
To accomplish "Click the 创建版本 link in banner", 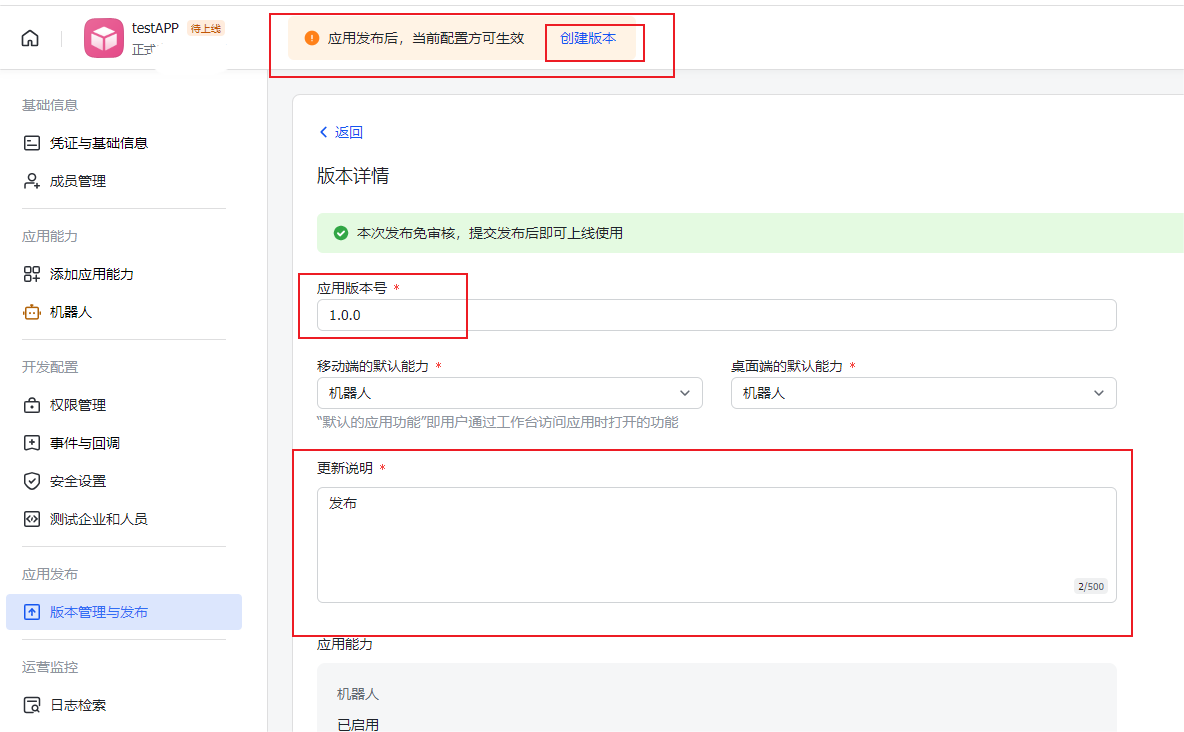I will click(x=588, y=38).
